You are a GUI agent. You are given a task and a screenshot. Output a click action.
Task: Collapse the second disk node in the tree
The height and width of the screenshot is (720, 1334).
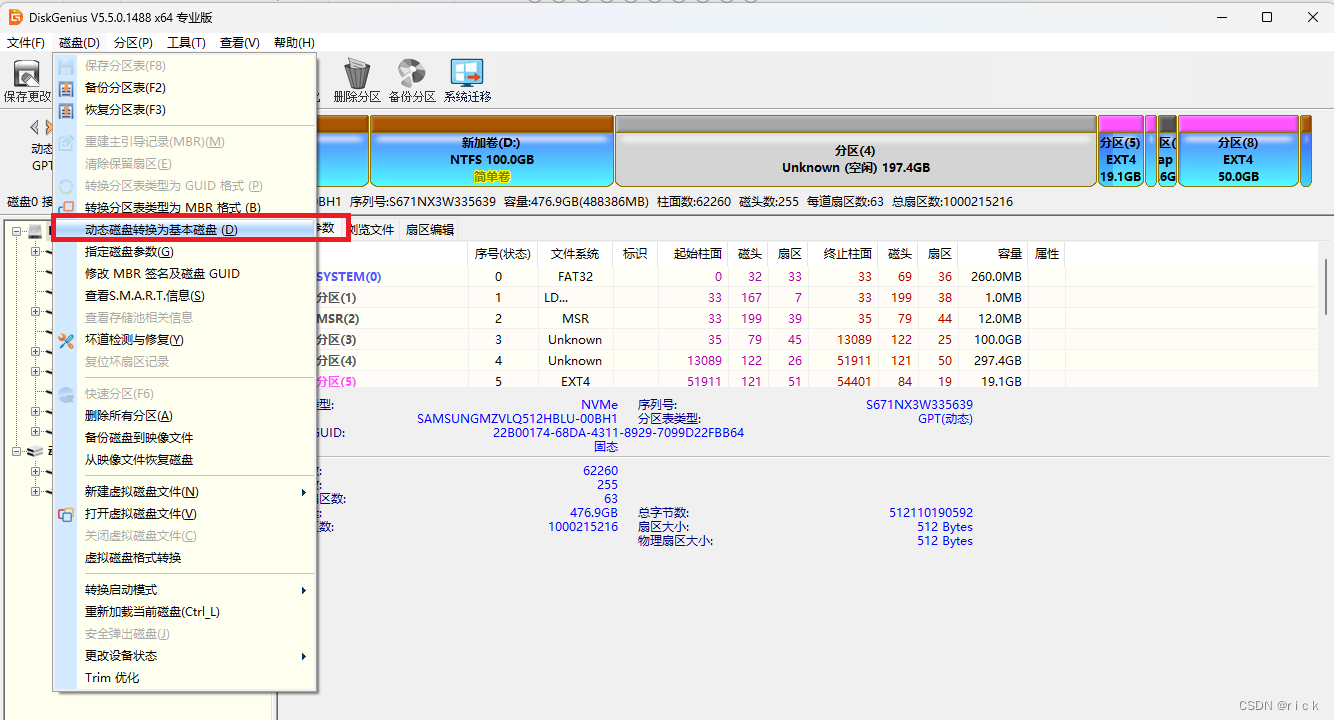17,451
